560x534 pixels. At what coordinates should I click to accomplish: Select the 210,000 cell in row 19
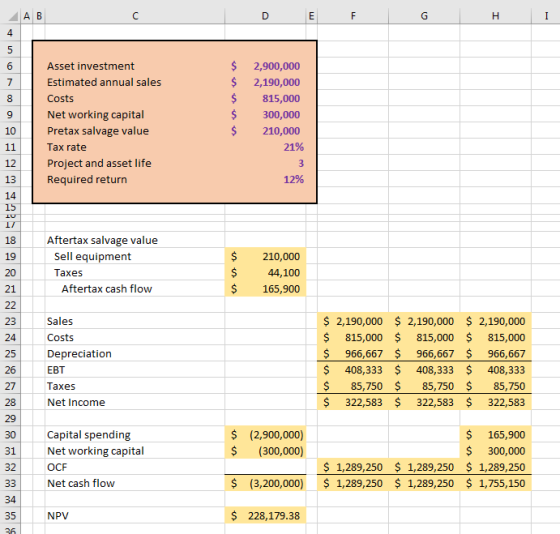coord(265,256)
